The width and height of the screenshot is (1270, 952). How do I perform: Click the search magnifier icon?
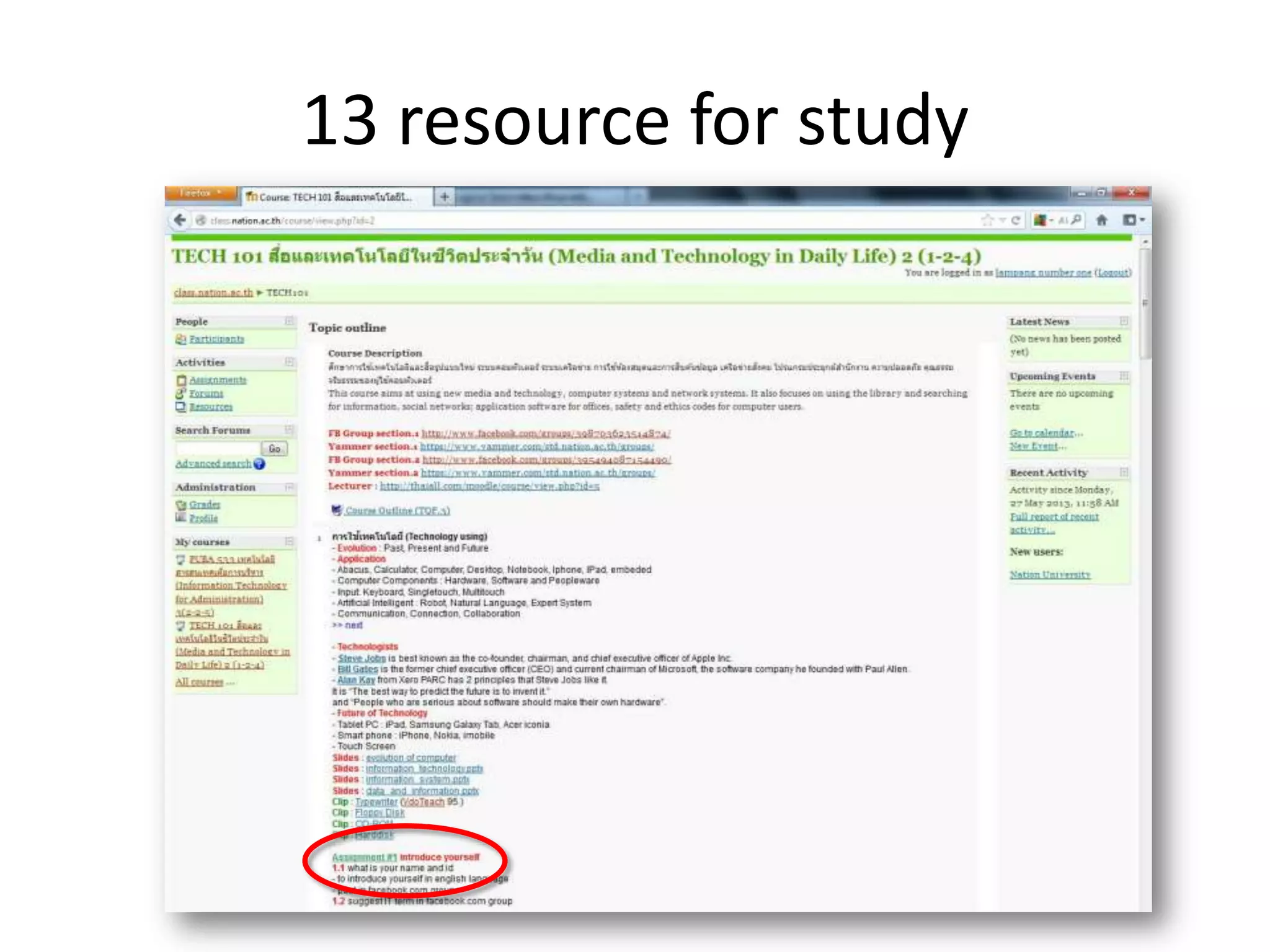pos(1077,219)
